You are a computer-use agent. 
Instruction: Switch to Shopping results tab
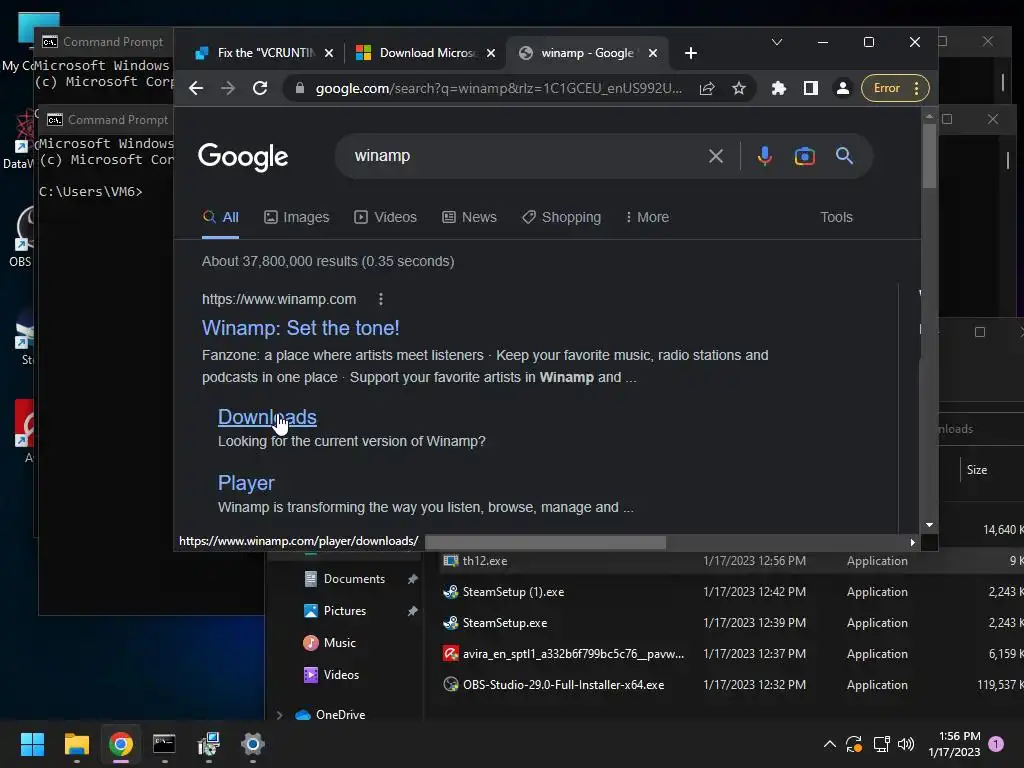[x=562, y=217]
